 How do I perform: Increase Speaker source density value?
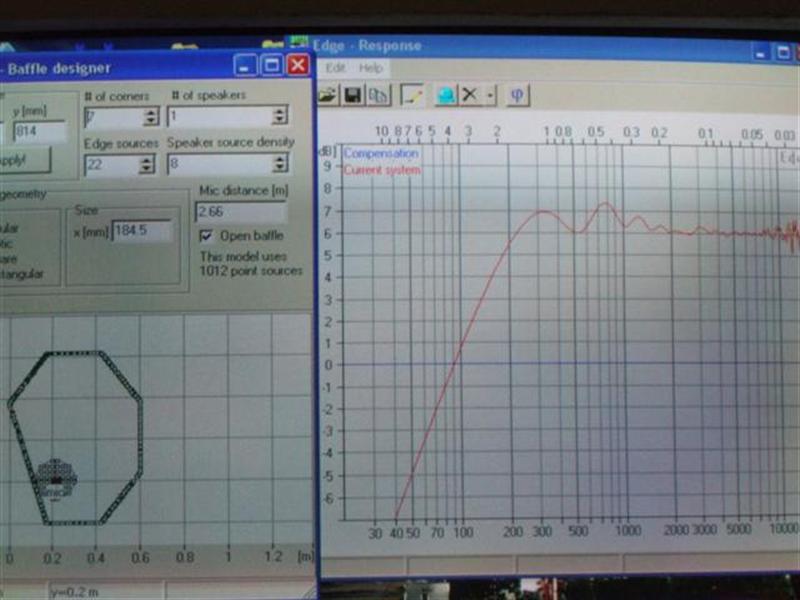(x=280, y=158)
